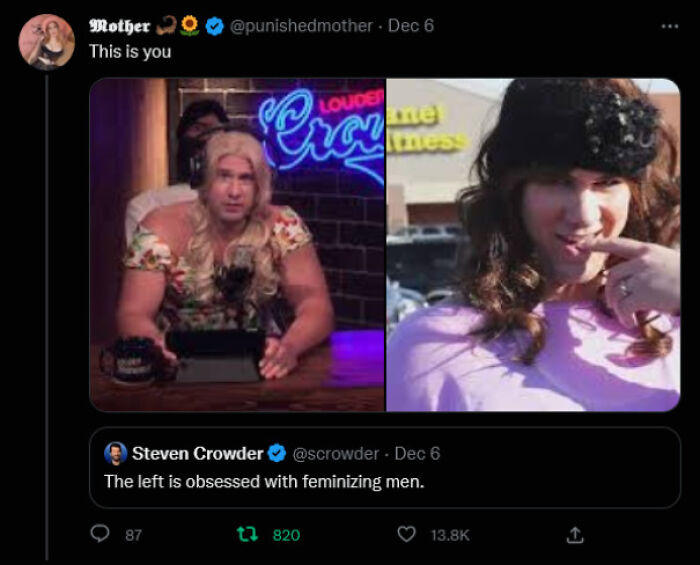Viewport: 700px width, 565px height.
Task: Click Mother's profile avatar picture
Action: 47,42
